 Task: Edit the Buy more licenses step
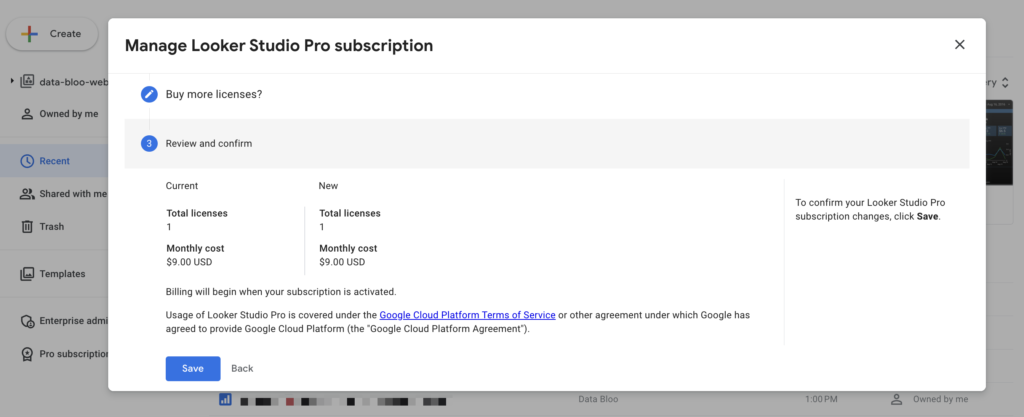(x=149, y=94)
